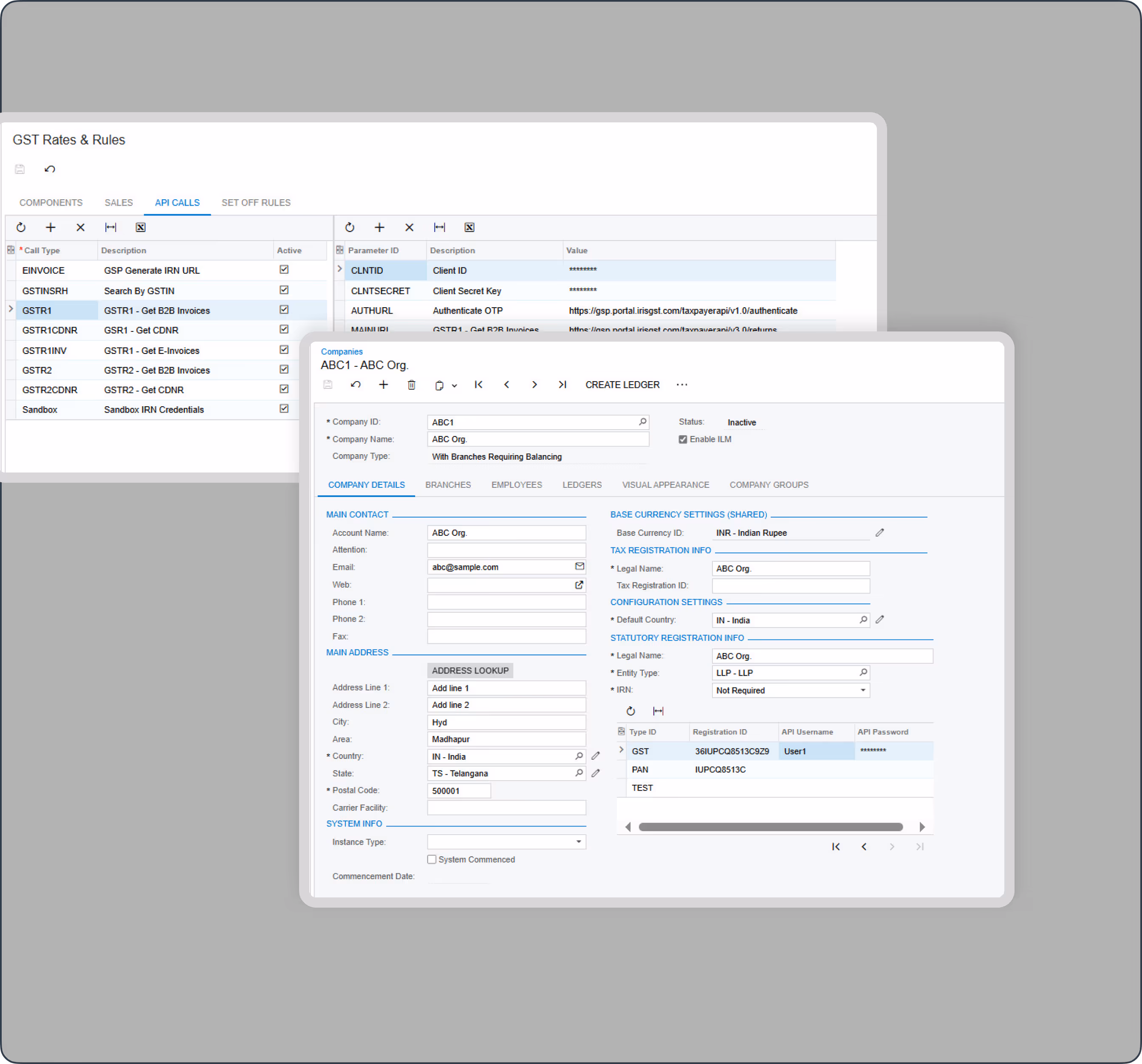Click the CREATE LEDGER button

point(622,385)
